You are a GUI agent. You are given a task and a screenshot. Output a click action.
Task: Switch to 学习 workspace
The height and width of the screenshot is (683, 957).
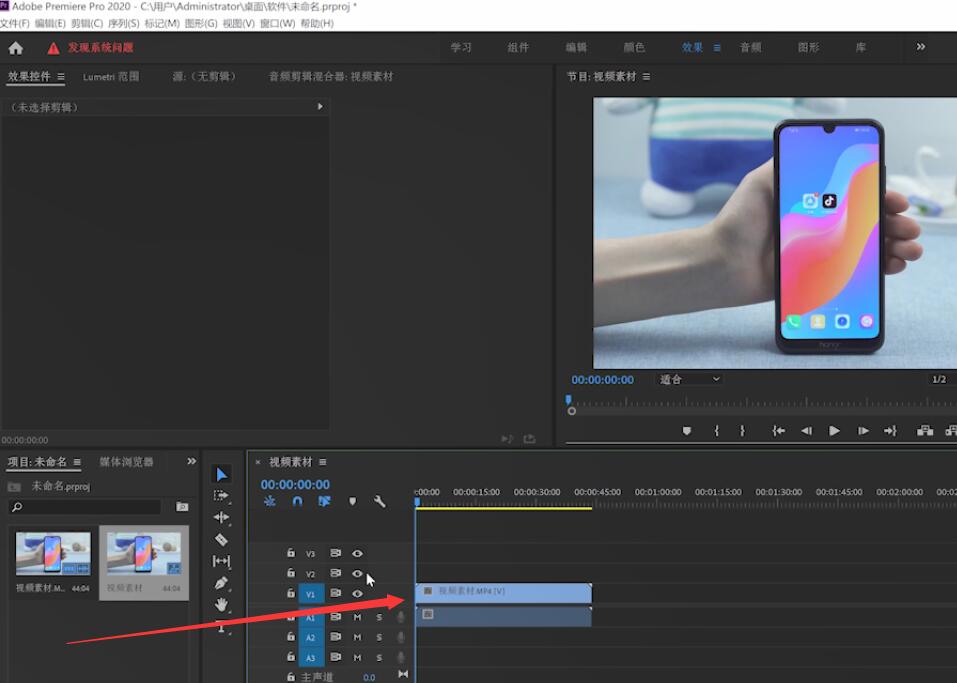pos(461,47)
